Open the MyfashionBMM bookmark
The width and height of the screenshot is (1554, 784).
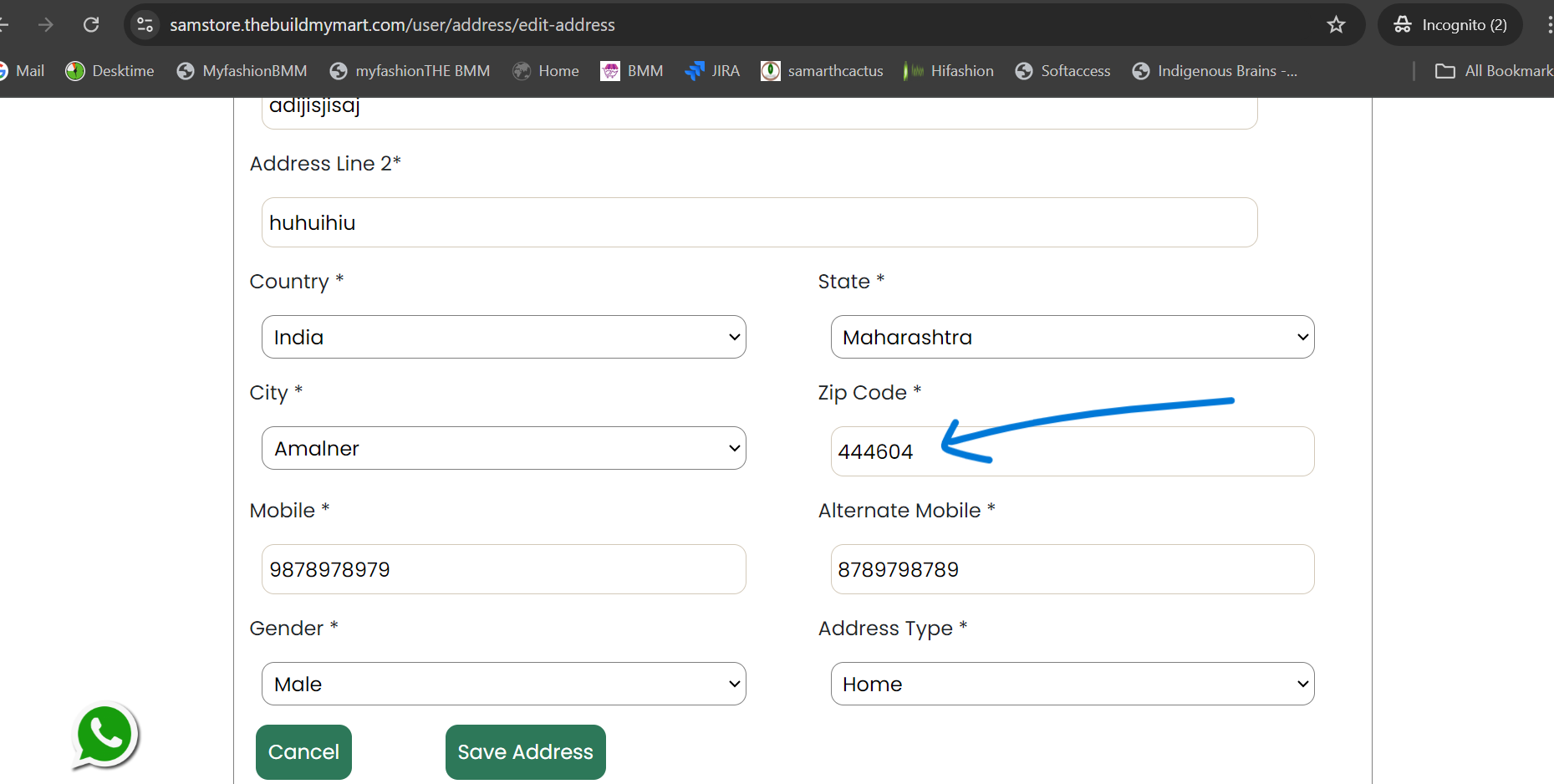242,71
